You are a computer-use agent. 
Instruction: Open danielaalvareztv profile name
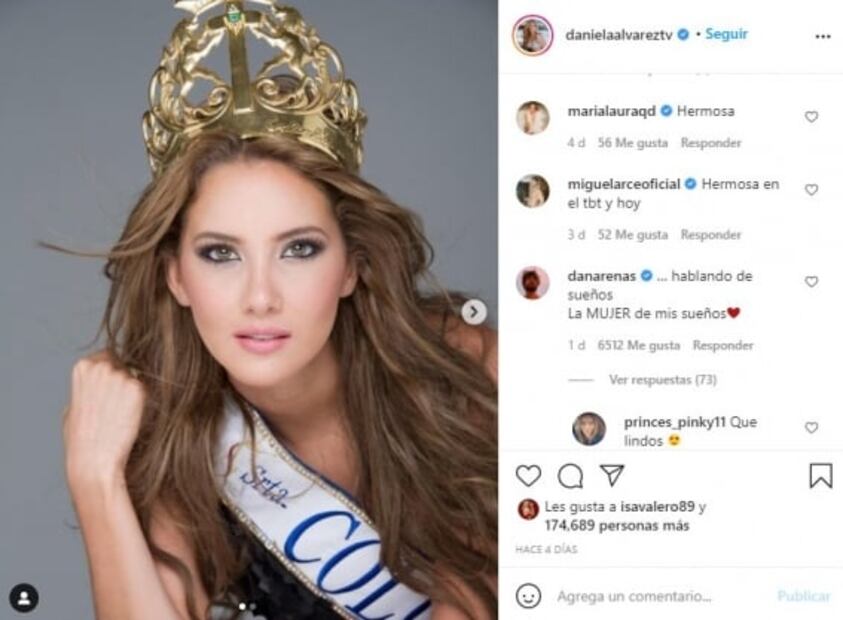[x=619, y=35]
